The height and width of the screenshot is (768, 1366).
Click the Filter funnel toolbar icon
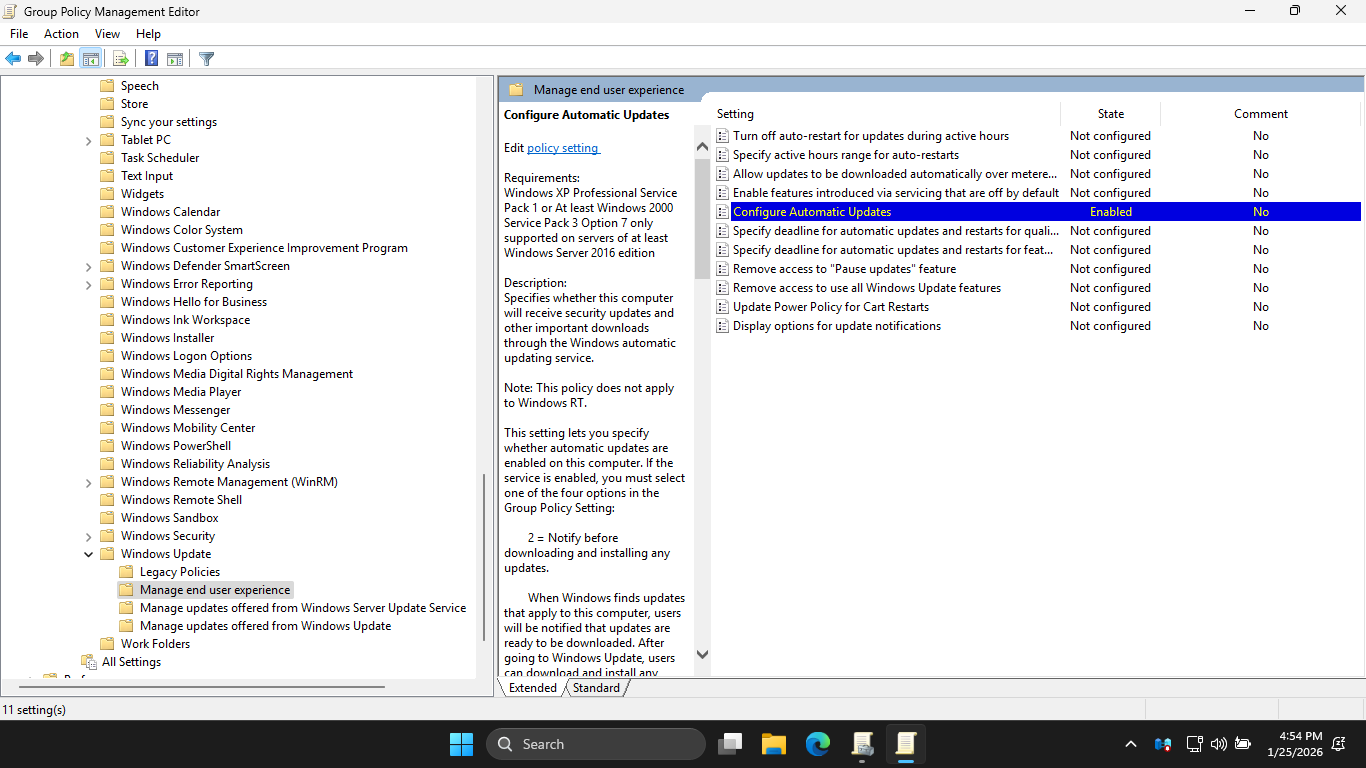pyautogui.click(x=207, y=59)
